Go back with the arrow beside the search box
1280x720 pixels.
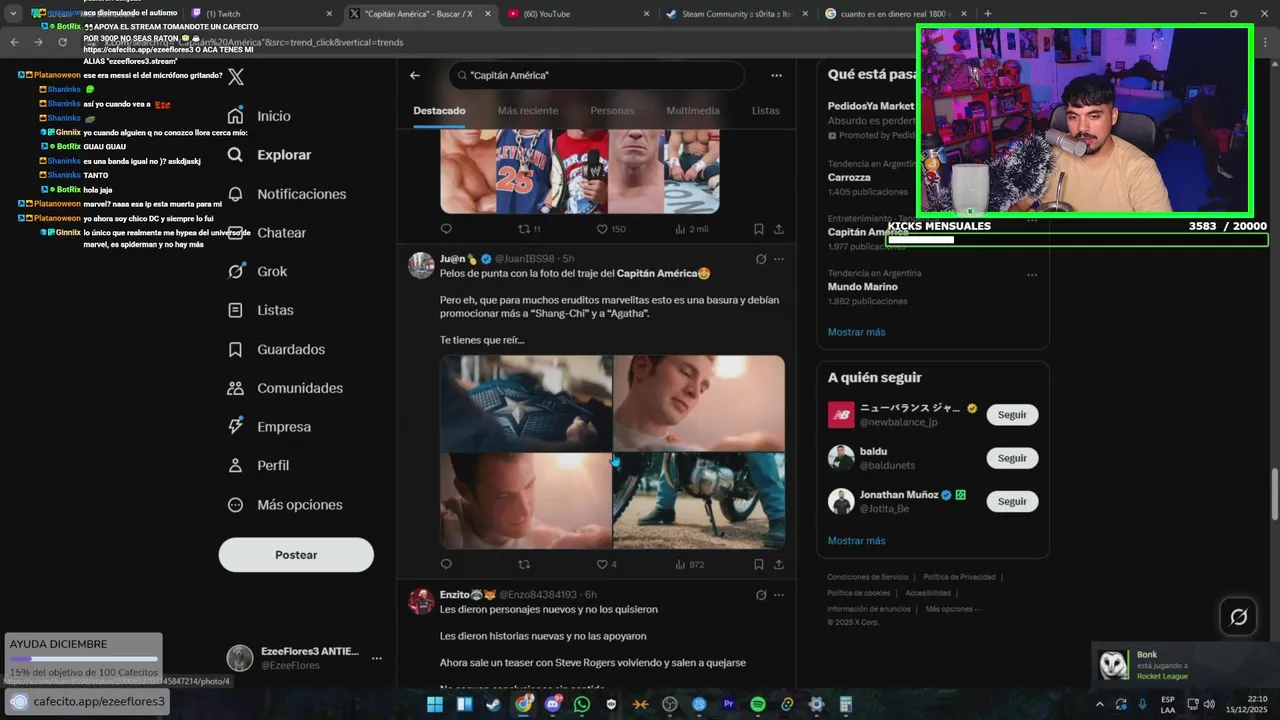pos(415,75)
